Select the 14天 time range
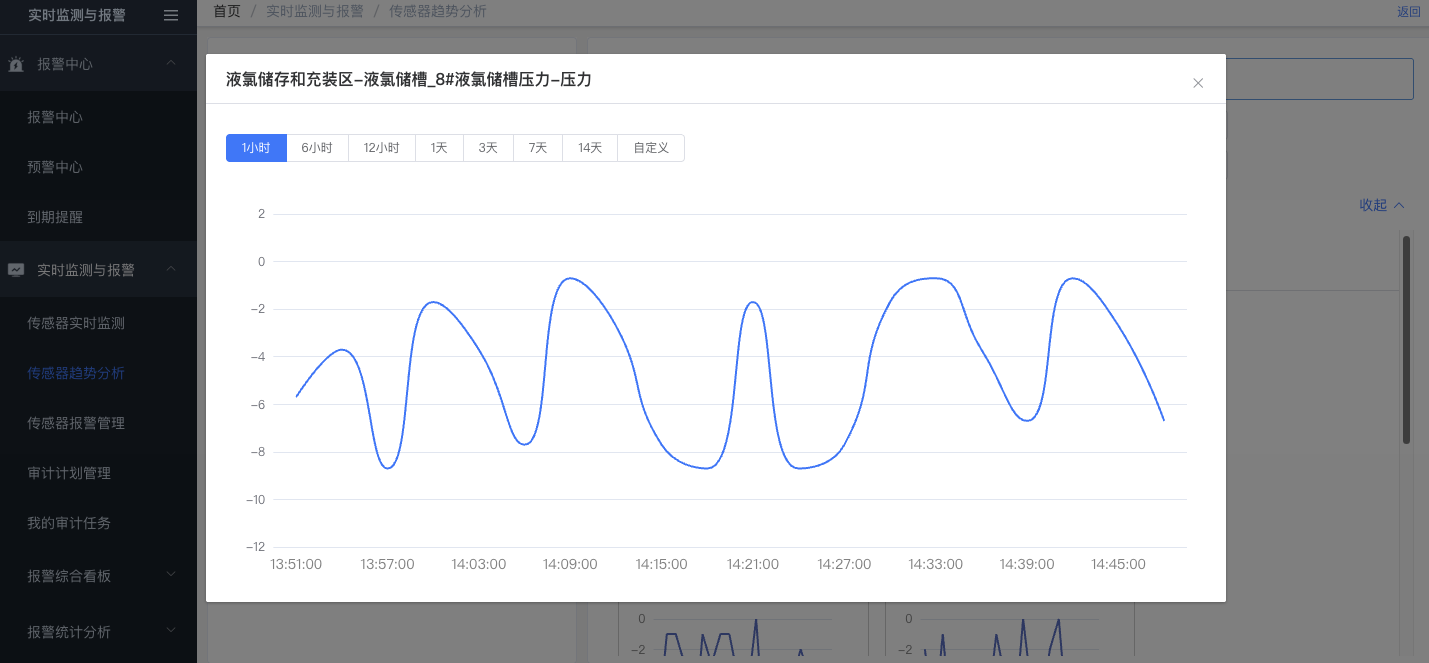 pos(590,148)
